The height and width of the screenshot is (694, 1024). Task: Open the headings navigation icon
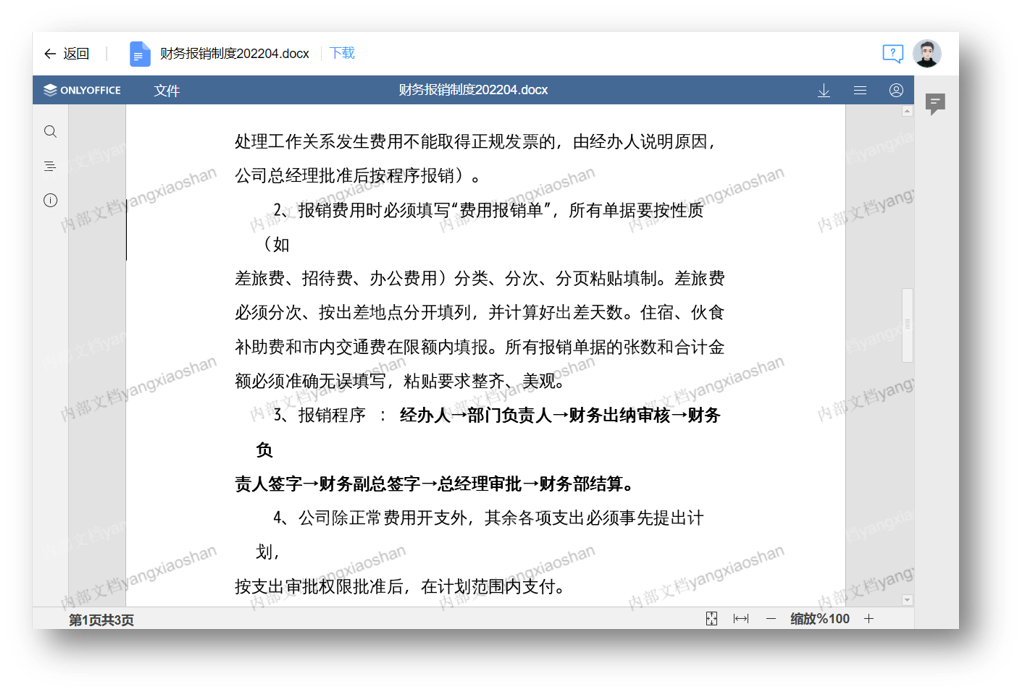[50, 166]
